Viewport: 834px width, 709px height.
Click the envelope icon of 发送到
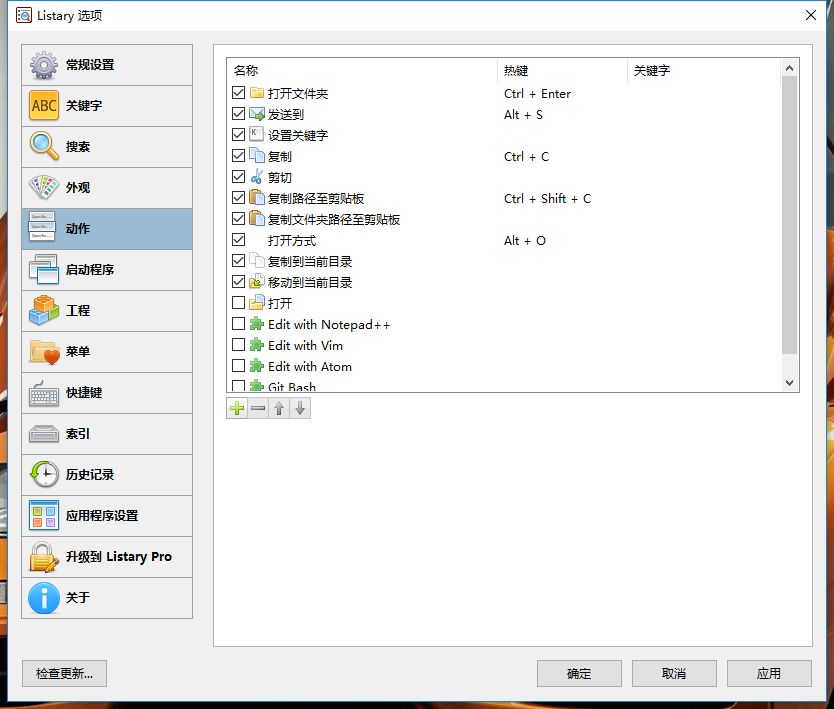coord(257,114)
